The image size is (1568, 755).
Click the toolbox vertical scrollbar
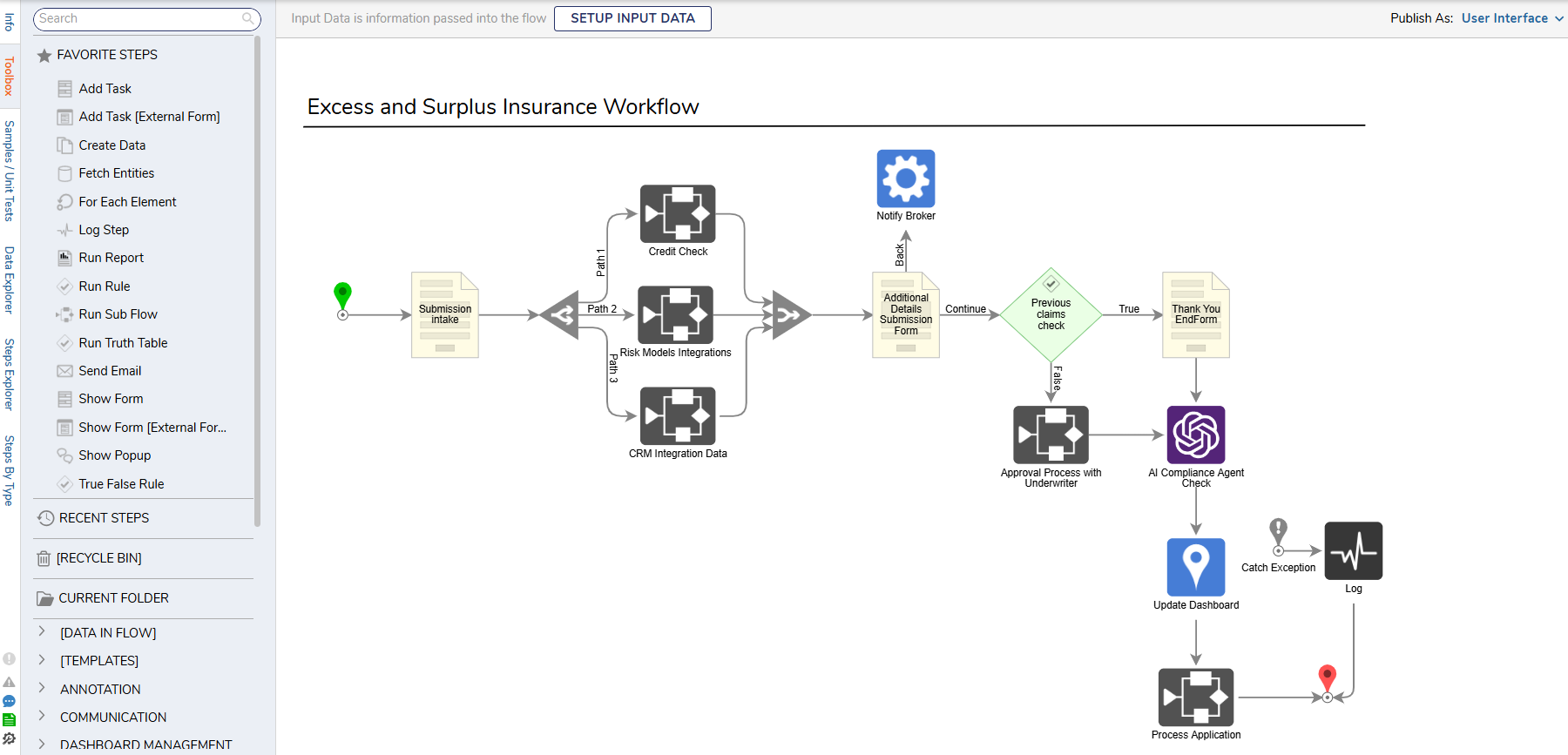pos(257,281)
